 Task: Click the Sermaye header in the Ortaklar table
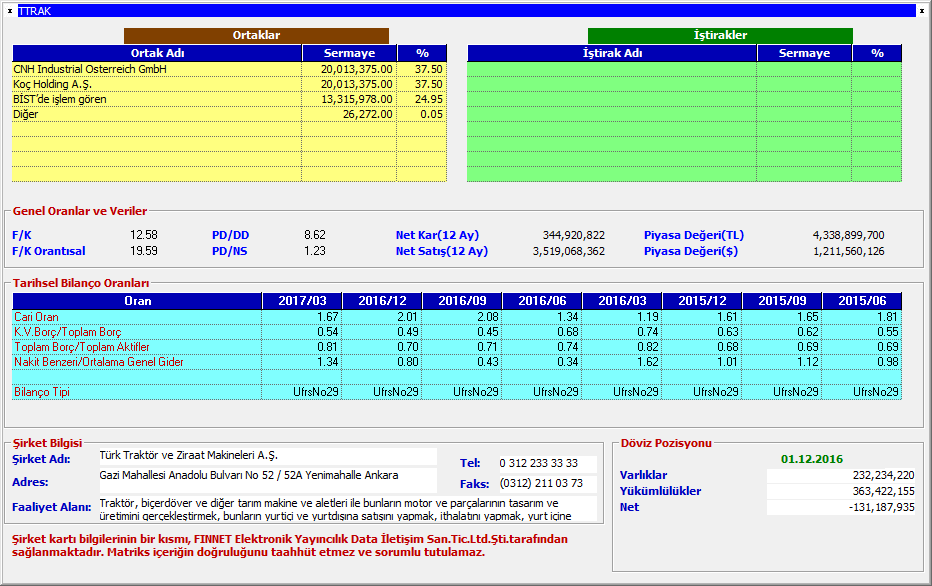[x=350, y=53]
